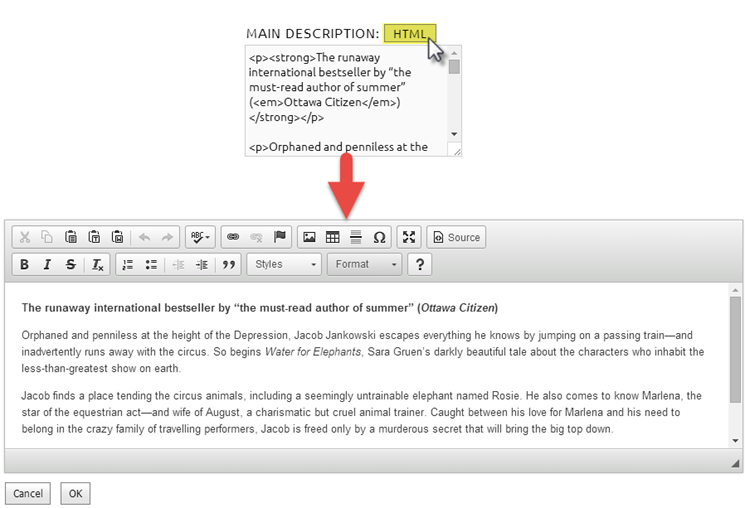Toggle Strikethrough formatting
745x508 pixels.
click(x=71, y=264)
